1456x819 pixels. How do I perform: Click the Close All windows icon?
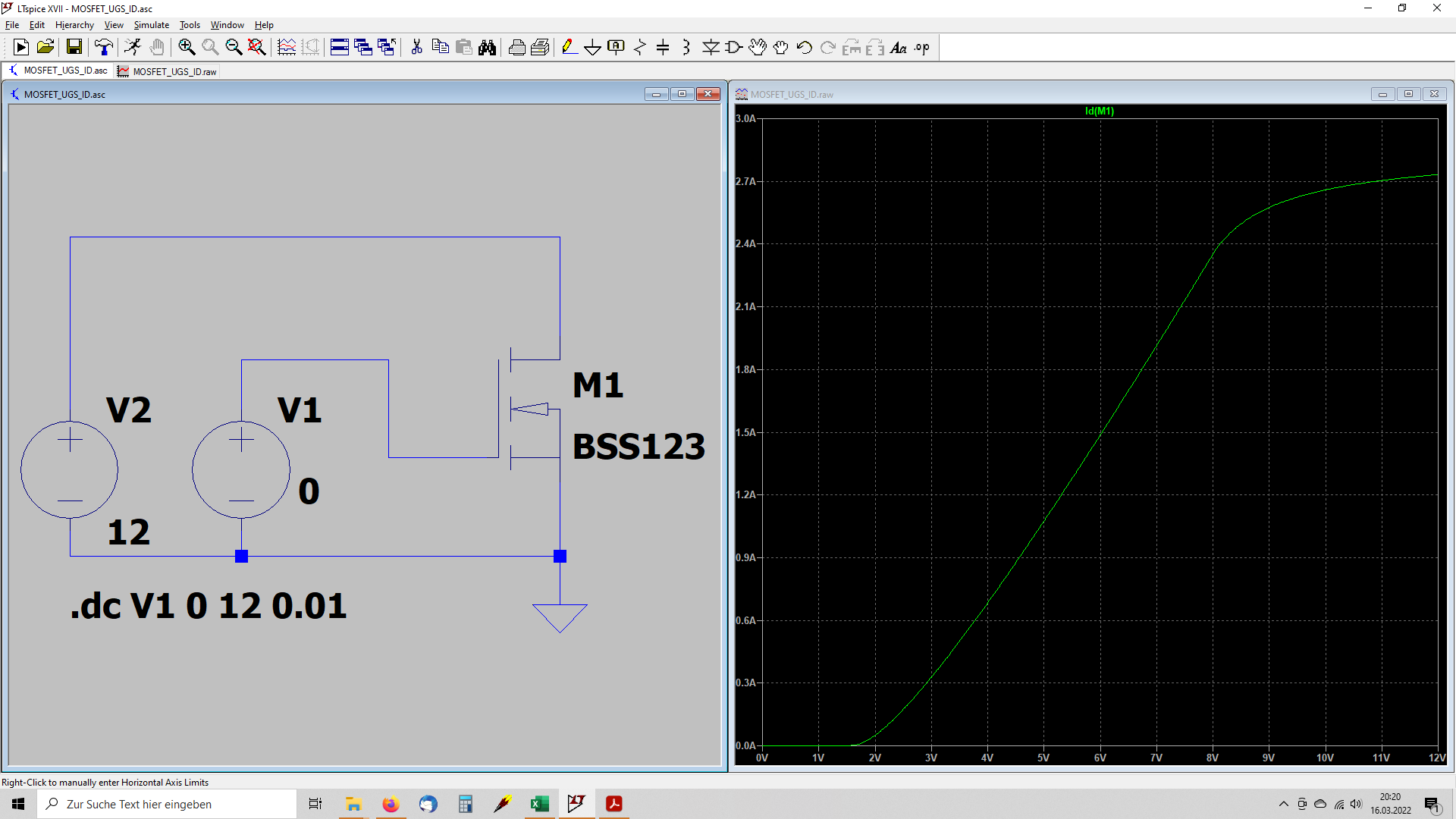tap(387, 47)
